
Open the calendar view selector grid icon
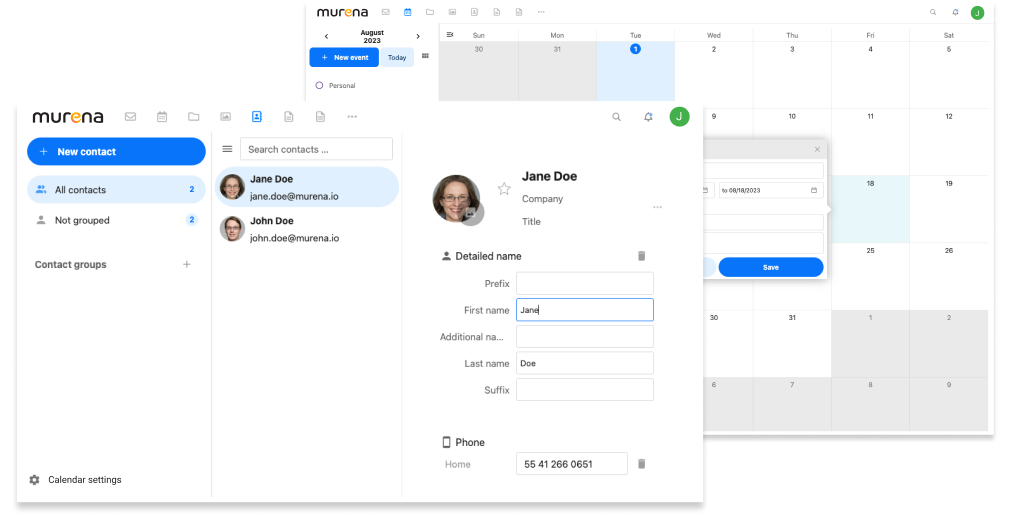(x=425, y=57)
